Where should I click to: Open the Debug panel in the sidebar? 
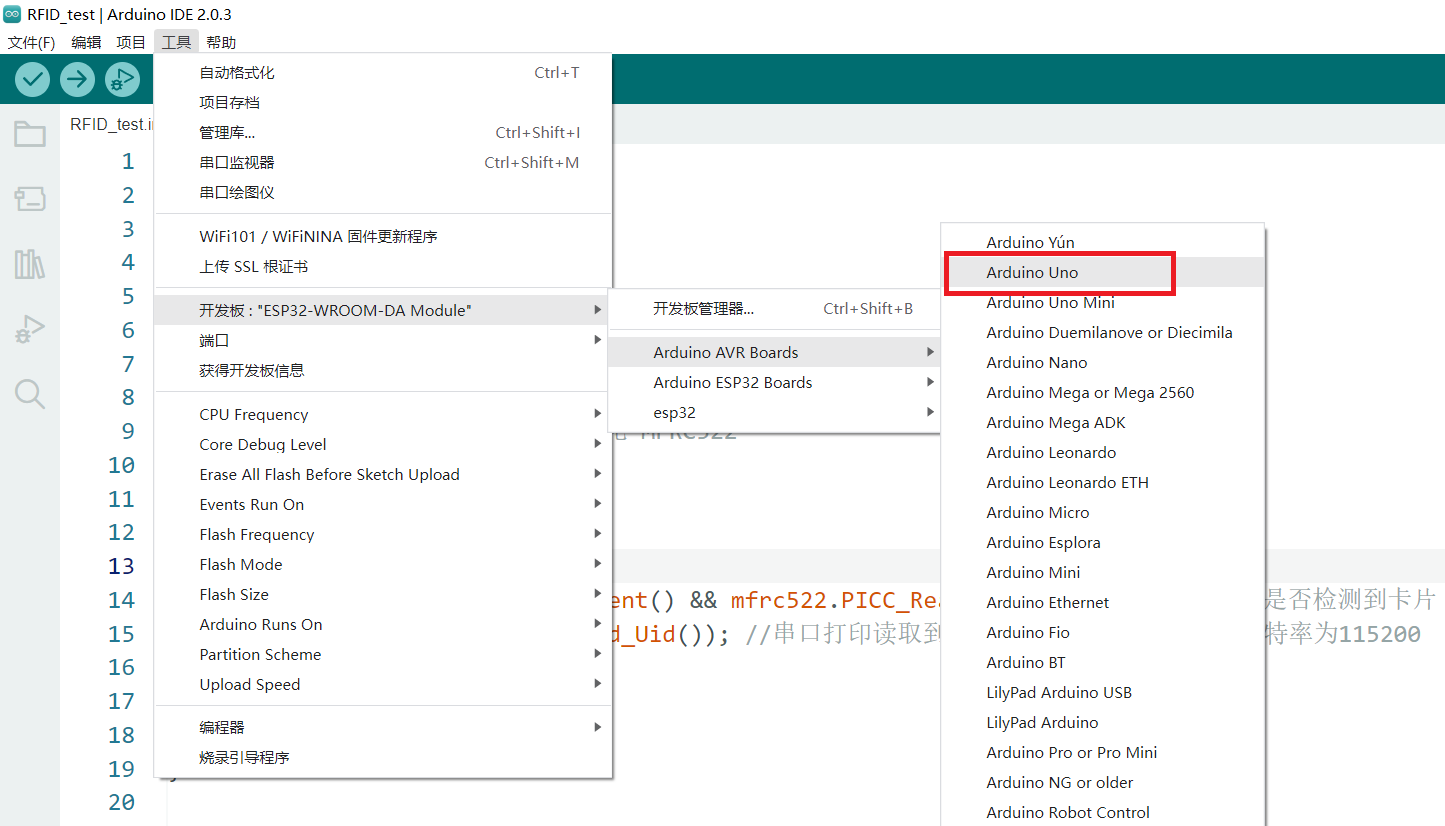(x=30, y=329)
